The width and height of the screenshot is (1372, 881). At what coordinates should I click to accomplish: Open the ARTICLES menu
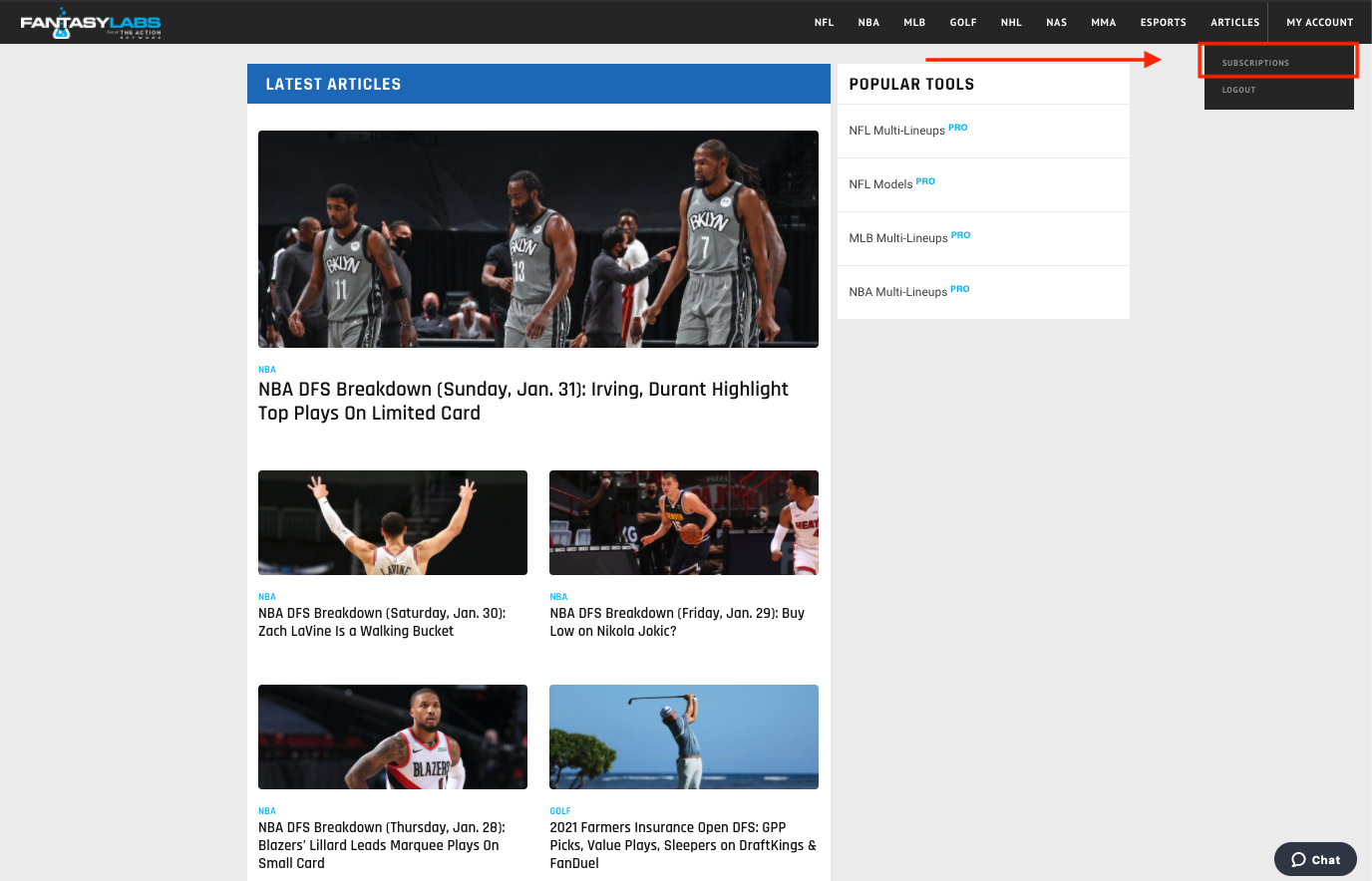point(1235,22)
